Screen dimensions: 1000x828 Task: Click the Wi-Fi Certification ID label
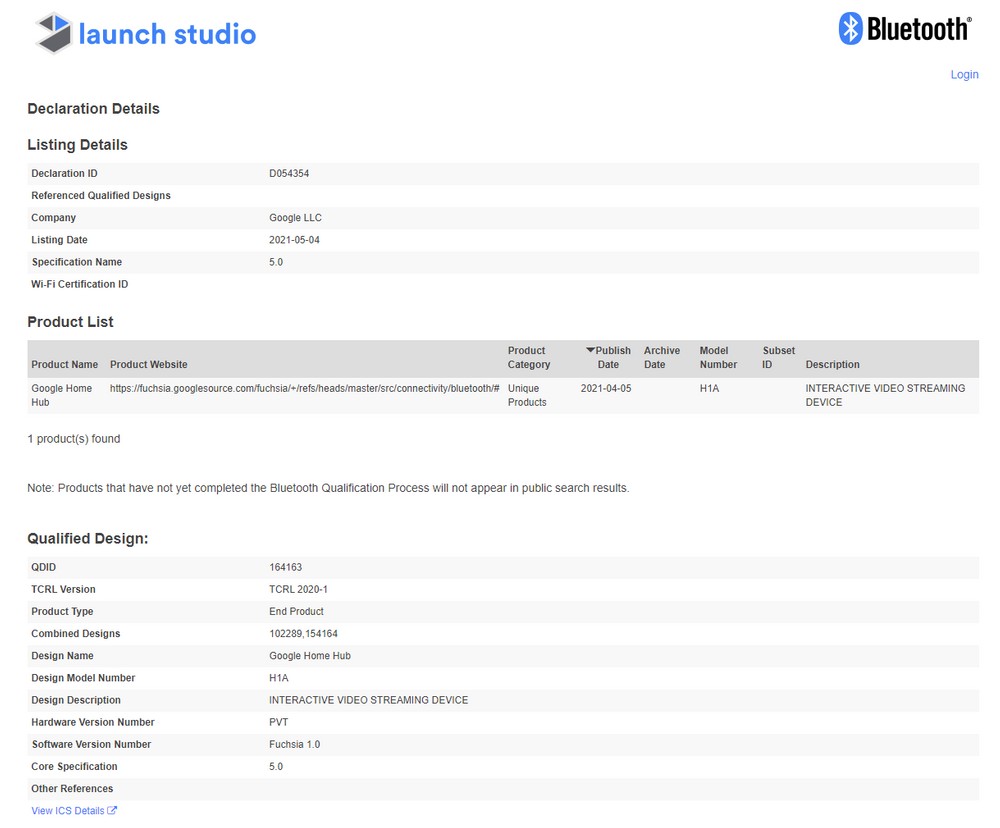coord(80,284)
